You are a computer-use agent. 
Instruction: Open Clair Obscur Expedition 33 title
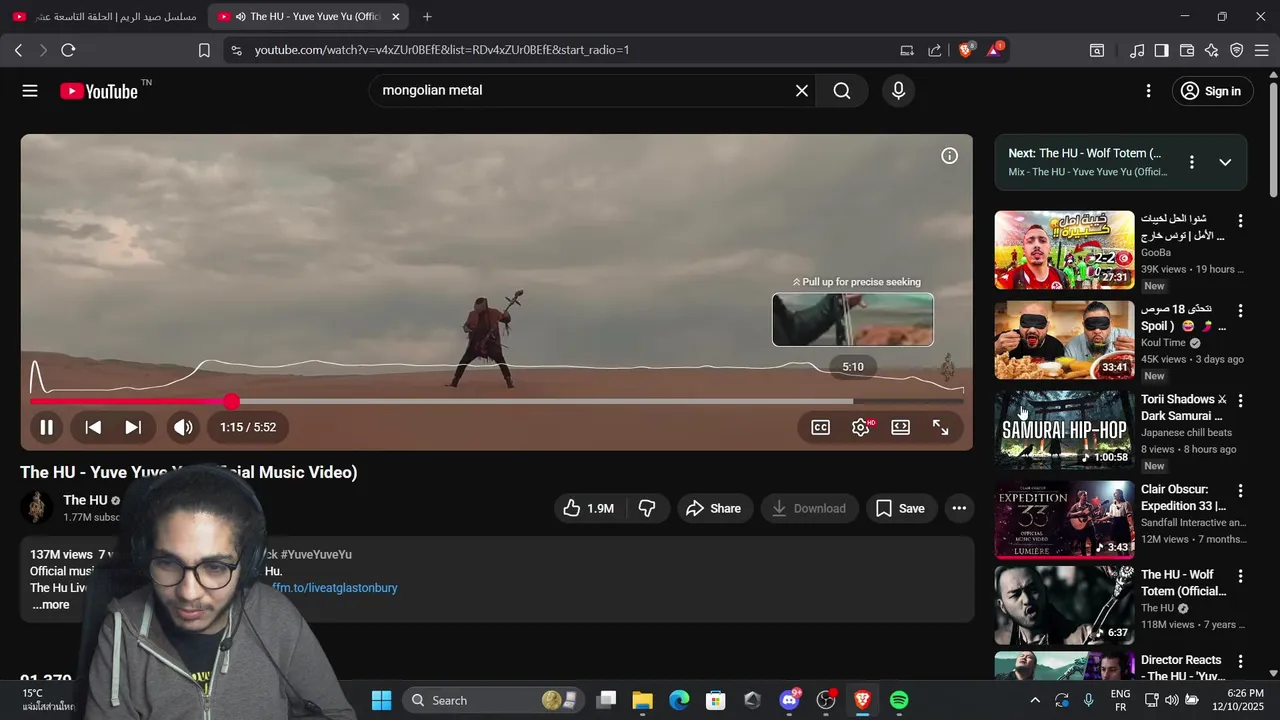pos(1183,498)
